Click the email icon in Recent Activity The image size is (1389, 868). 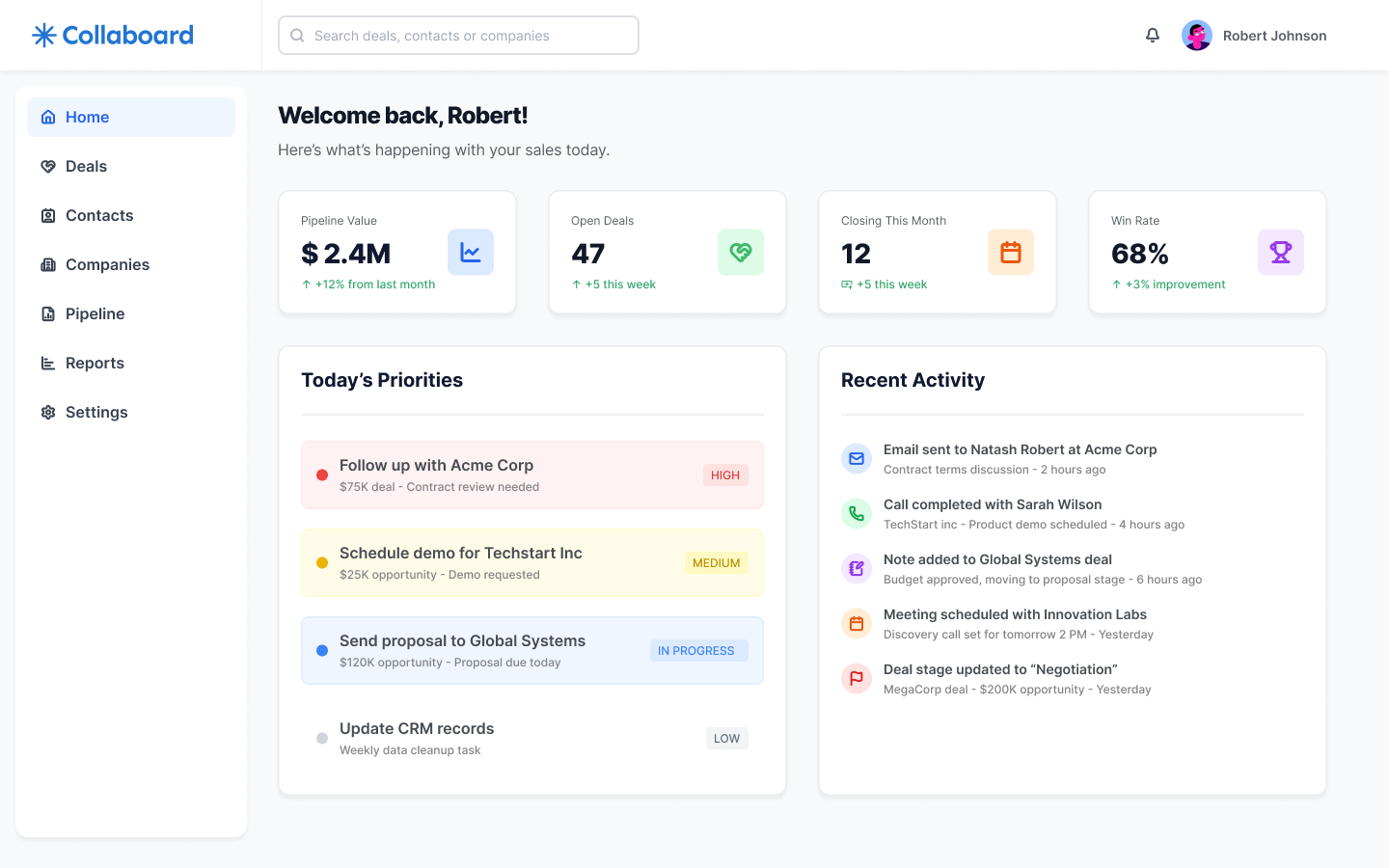[x=857, y=459]
